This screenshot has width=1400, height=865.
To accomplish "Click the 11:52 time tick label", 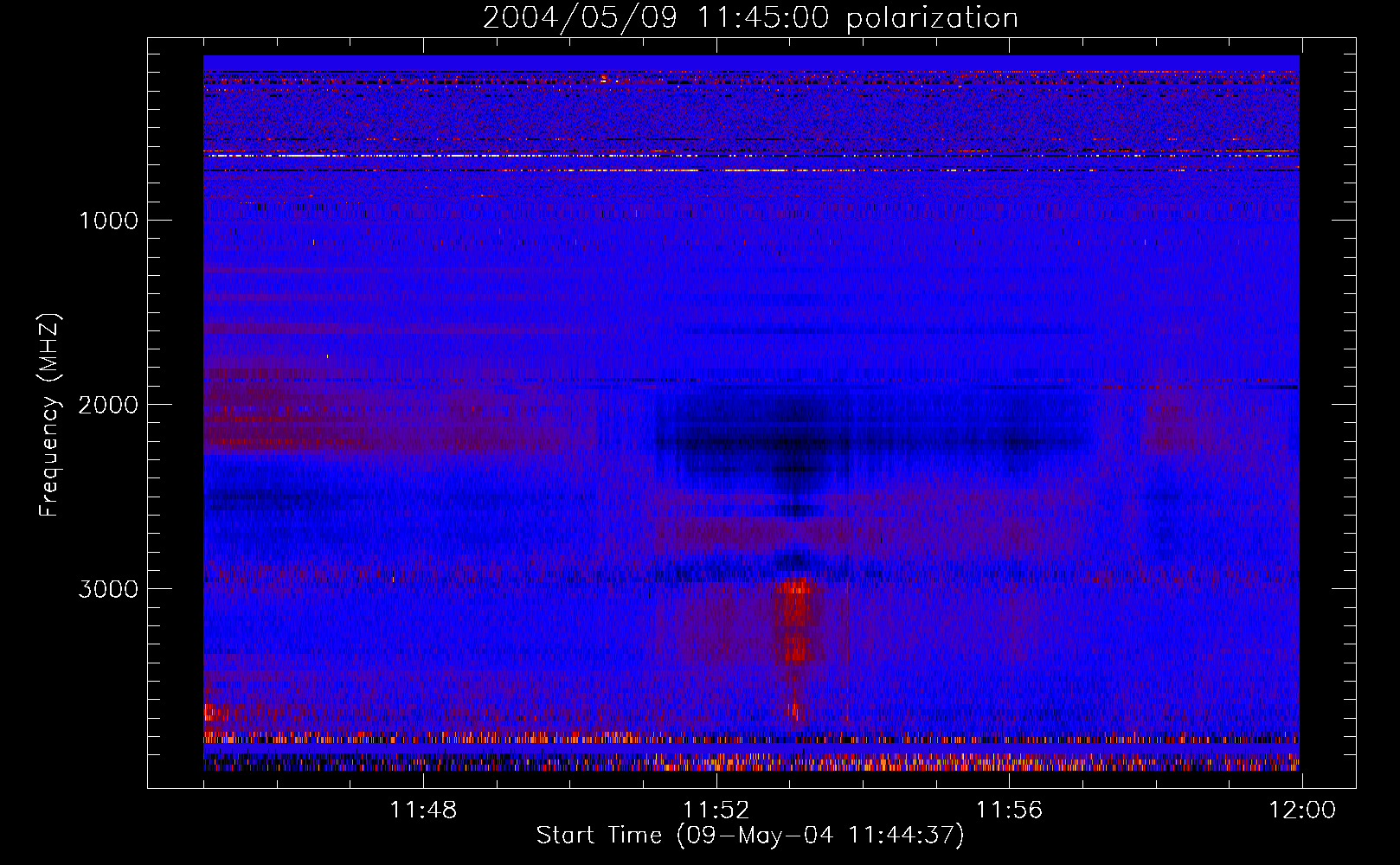I will click(x=716, y=811).
